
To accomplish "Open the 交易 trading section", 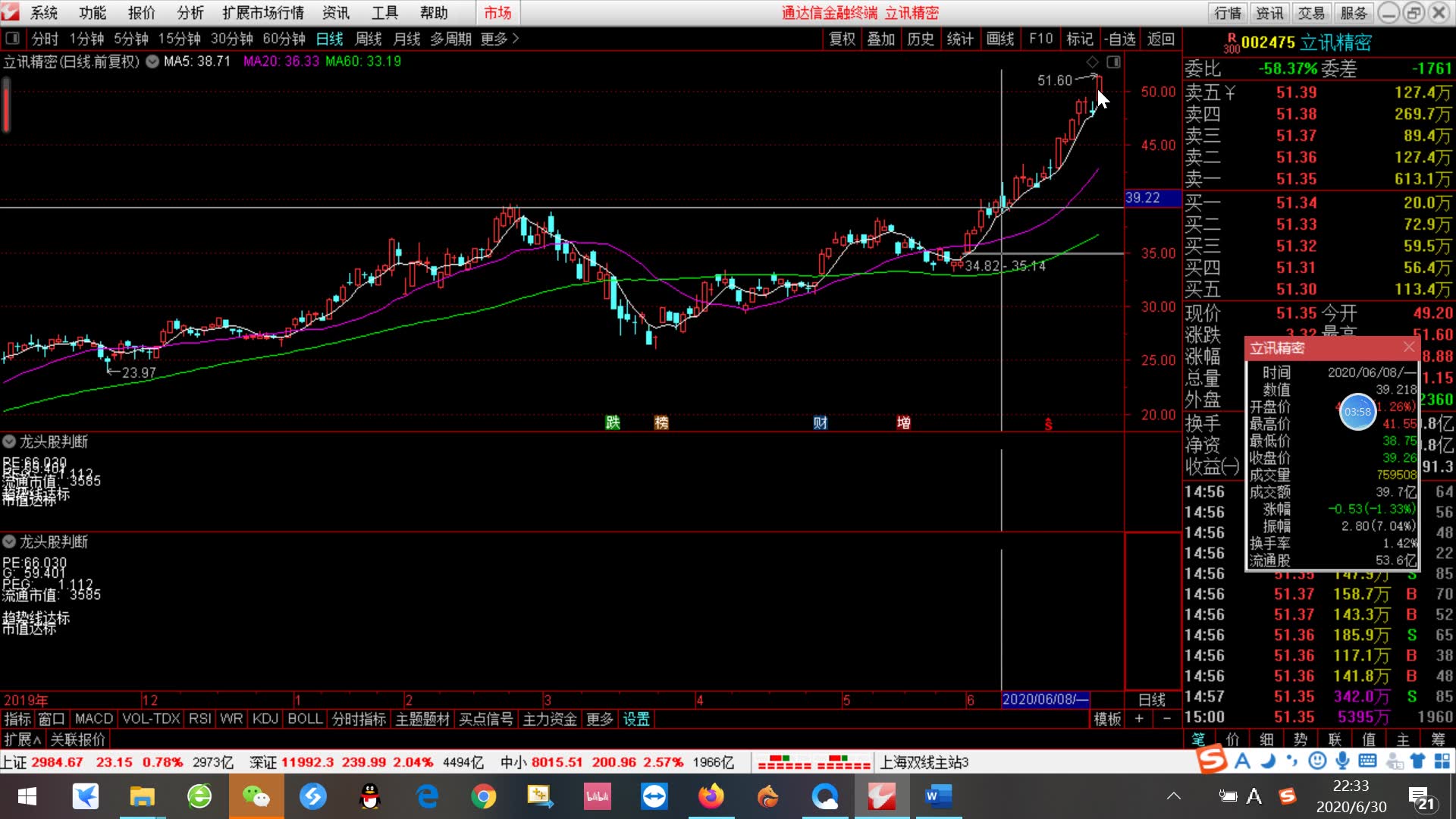I will (x=1311, y=13).
